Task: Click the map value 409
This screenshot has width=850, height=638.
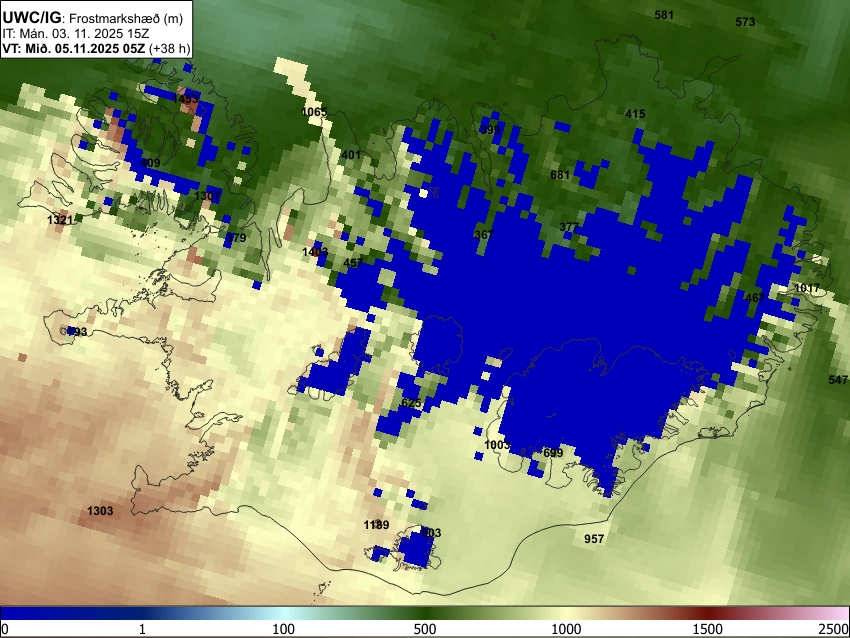Action: click(150, 163)
